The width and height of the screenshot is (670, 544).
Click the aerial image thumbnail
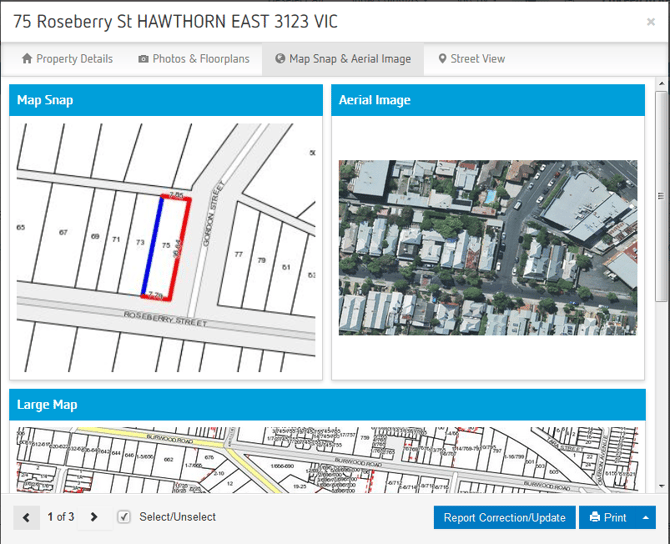click(x=487, y=247)
